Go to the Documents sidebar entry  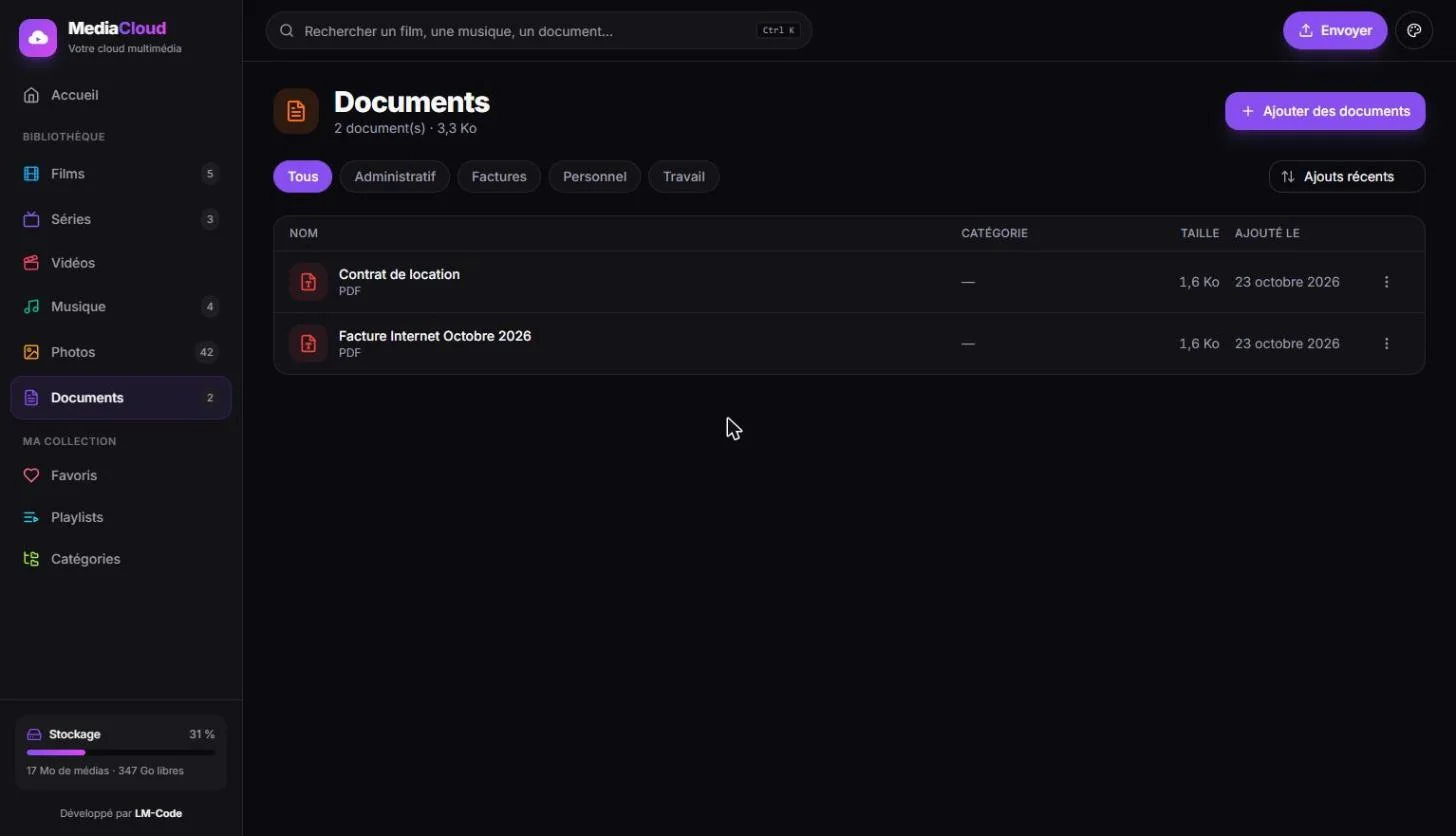point(121,398)
